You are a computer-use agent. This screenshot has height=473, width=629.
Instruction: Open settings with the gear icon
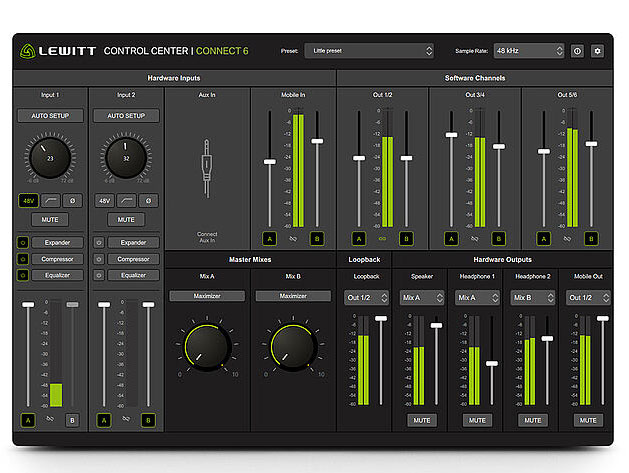pyautogui.click(x=597, y=50)
